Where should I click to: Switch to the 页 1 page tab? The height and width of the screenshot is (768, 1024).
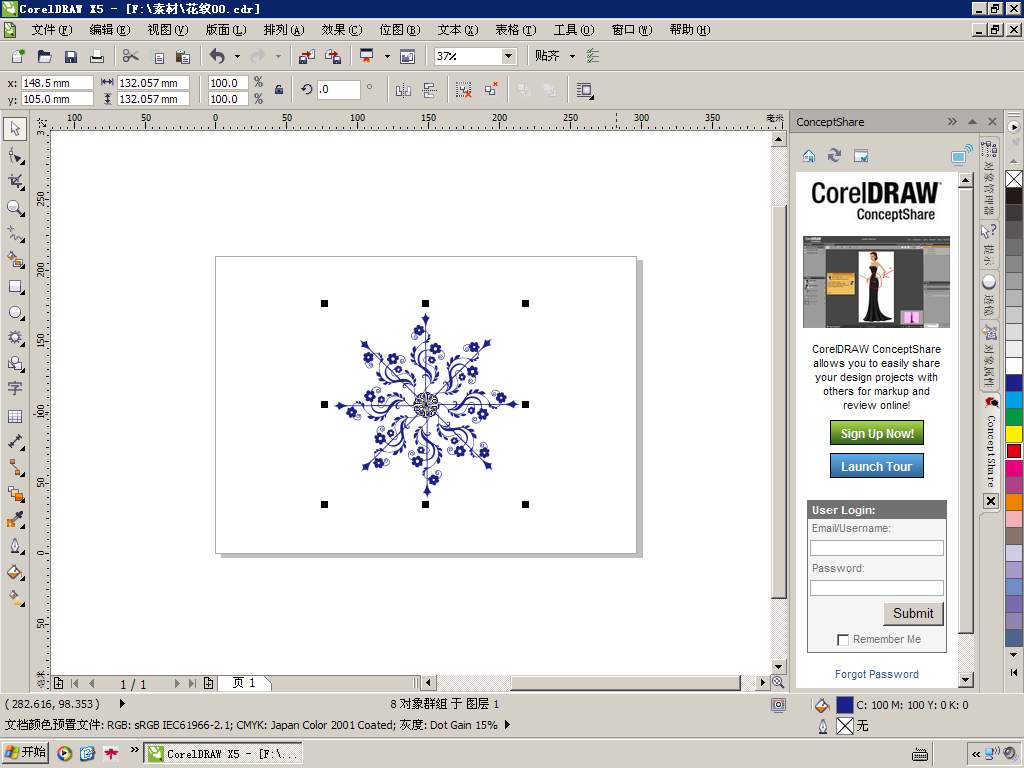click(244, 683)
